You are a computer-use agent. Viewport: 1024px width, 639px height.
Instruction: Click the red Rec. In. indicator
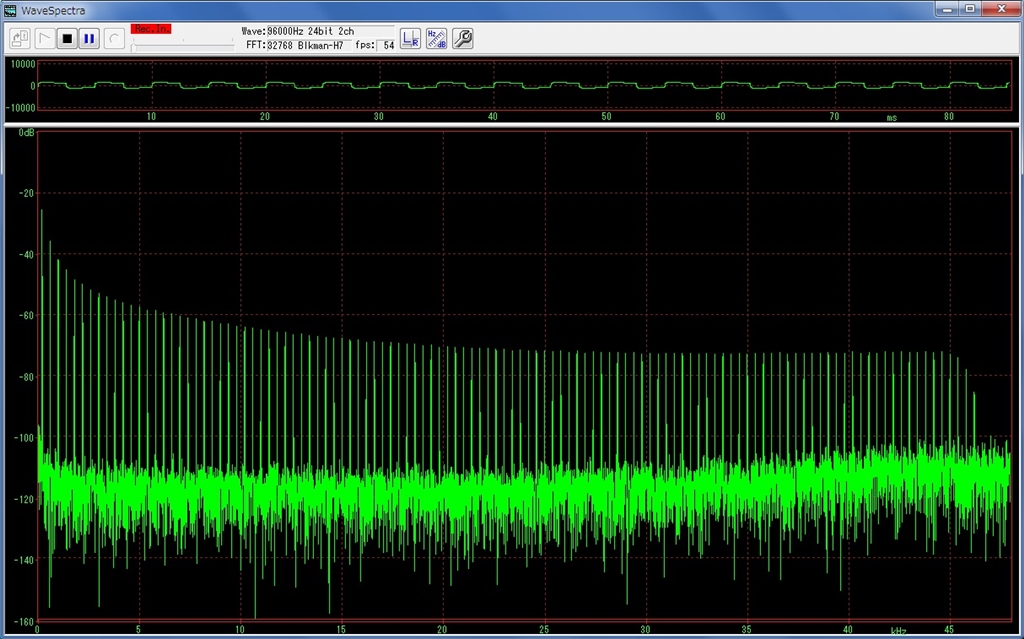click(151, 29)
